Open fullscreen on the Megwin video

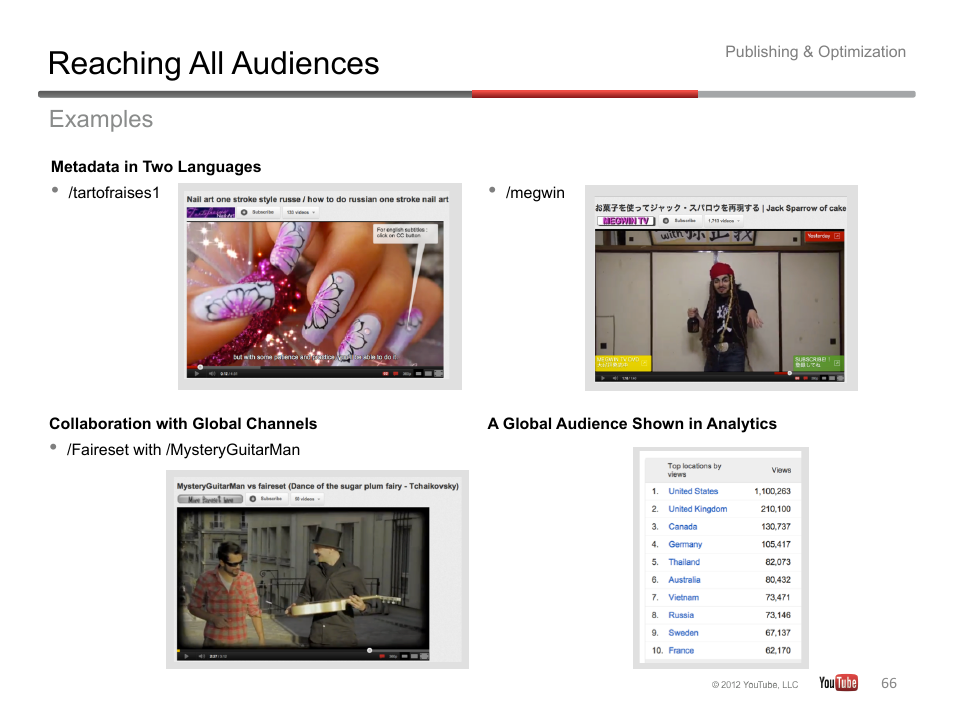tap(840, 378)
